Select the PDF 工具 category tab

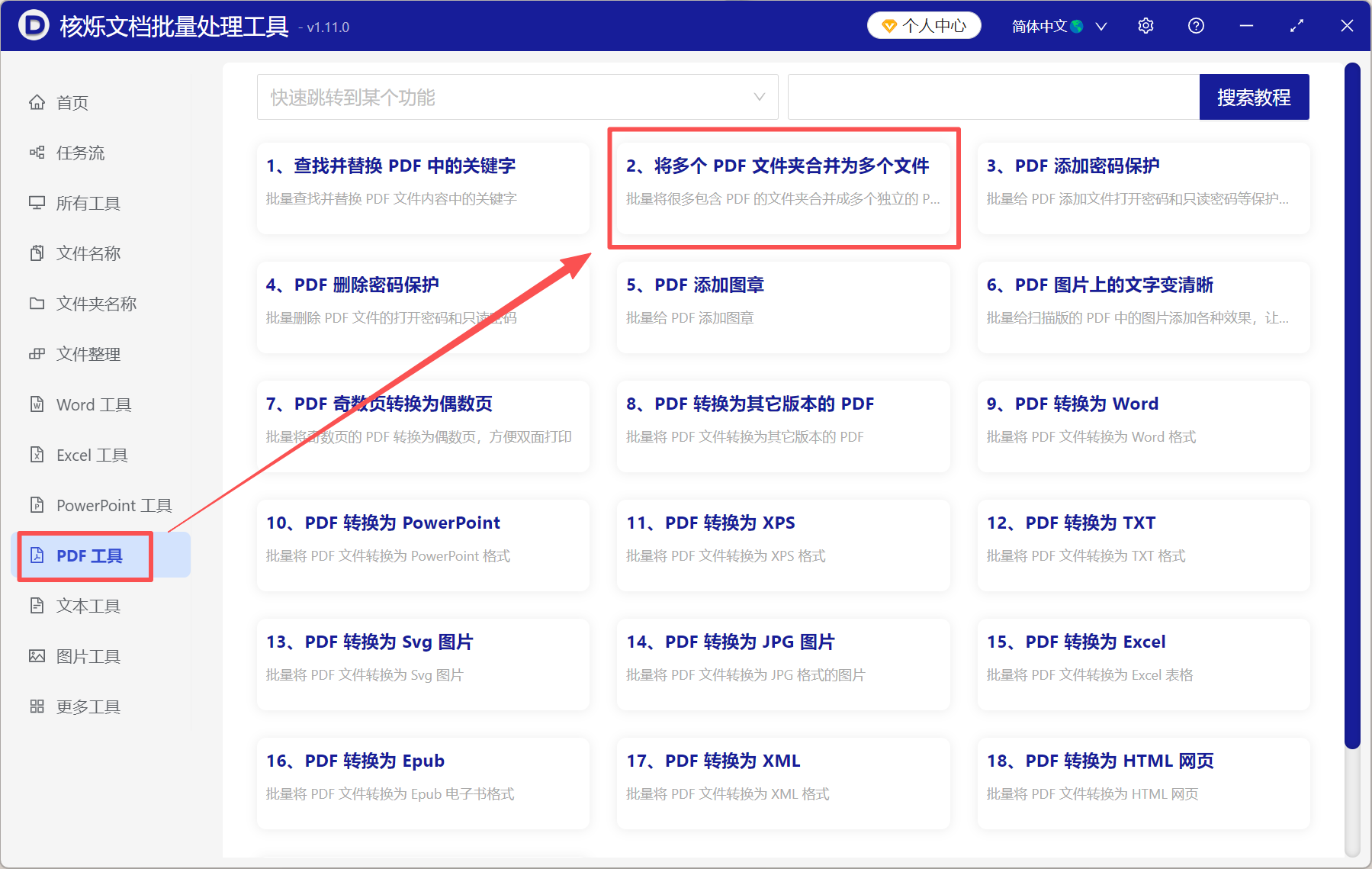tap(84, 555)
